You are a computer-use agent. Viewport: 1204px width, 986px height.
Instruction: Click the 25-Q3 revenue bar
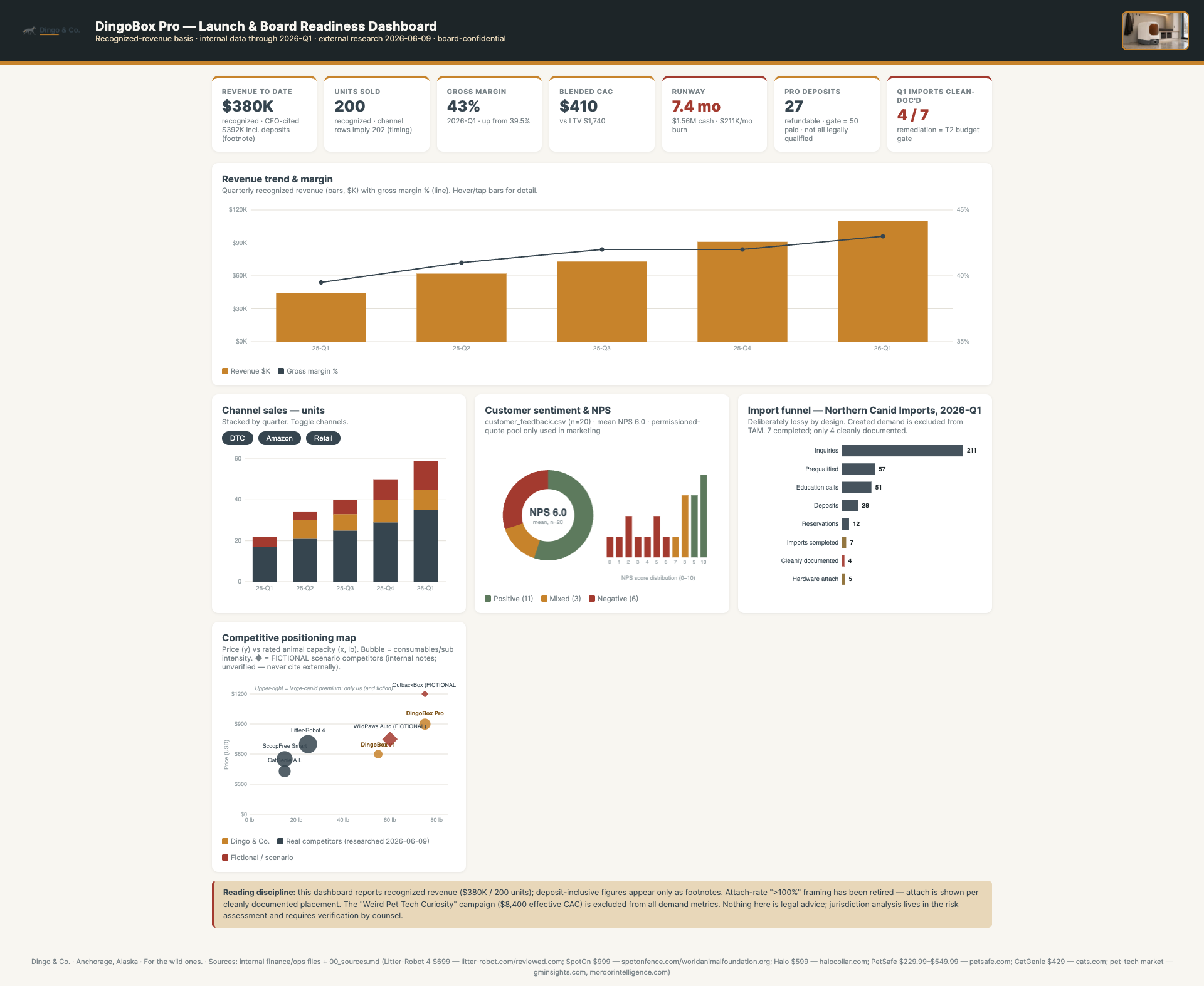[x=602, y=302]
